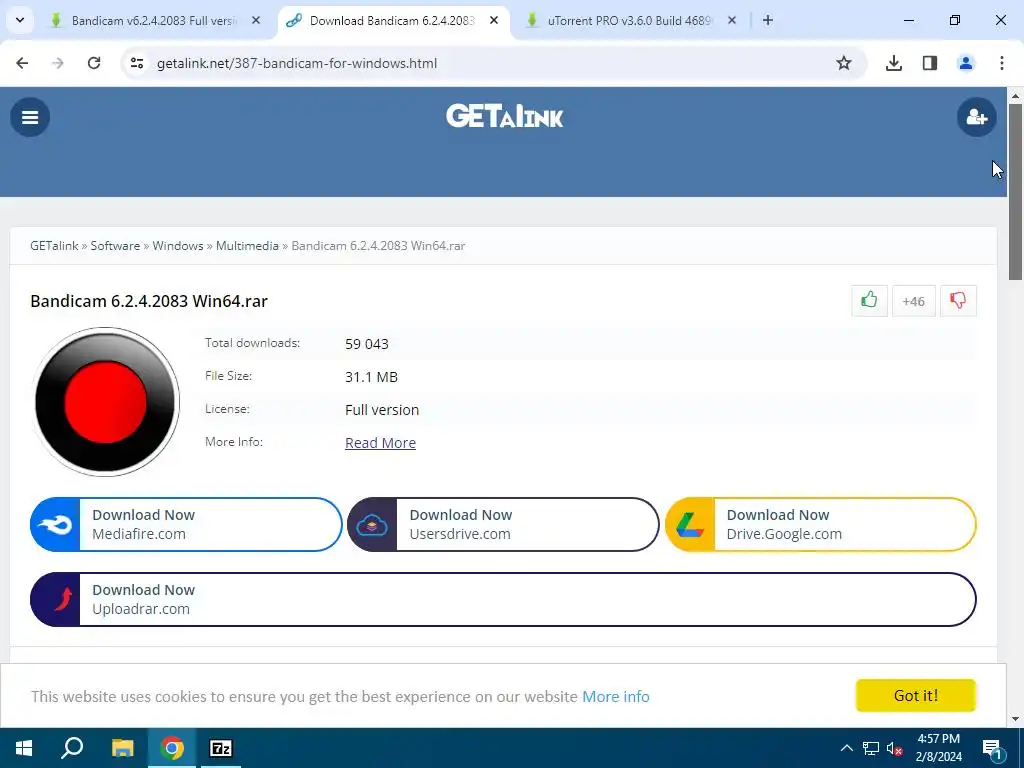Close the Bandicam Full version tab

tap(256, 20)
